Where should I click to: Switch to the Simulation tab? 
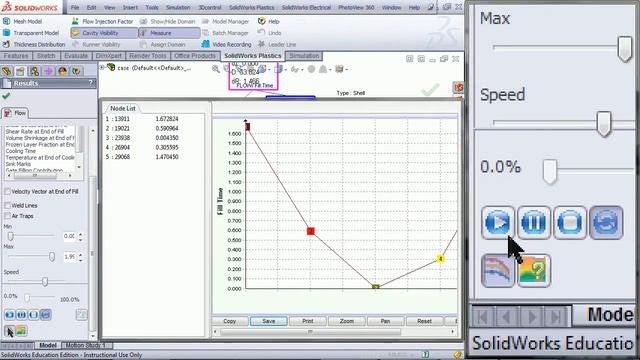(304, 56)
